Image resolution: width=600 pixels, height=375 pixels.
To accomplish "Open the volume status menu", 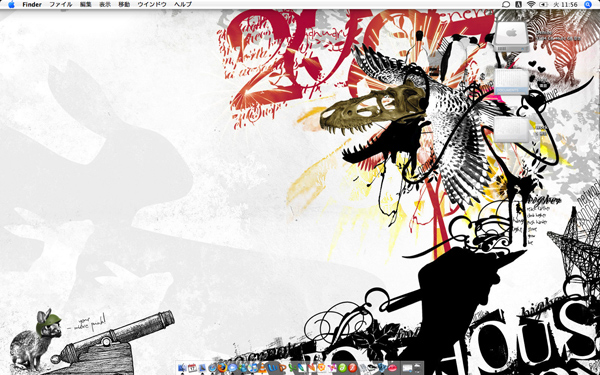I will [x=543, y=5].
